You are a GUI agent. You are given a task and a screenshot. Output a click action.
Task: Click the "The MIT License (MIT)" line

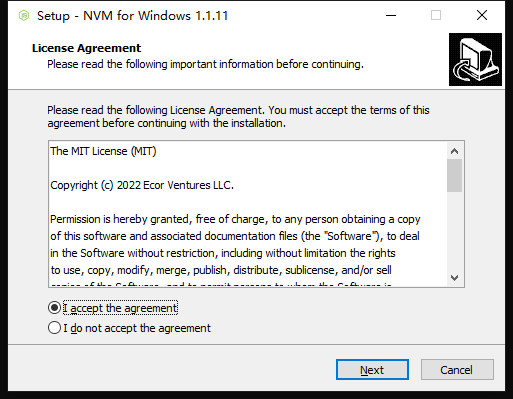click(103, 151)
